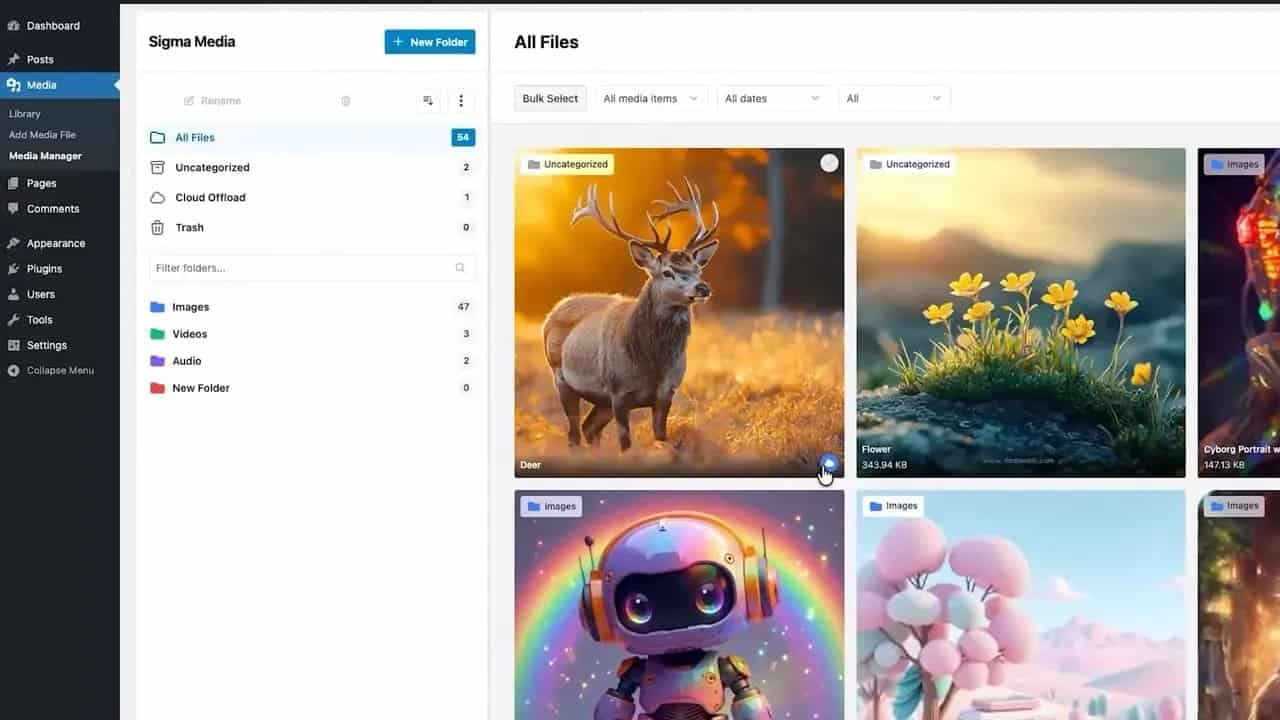Open Settings from the admin sidebar
The image size is (1280, 720).
pos(46,345)
